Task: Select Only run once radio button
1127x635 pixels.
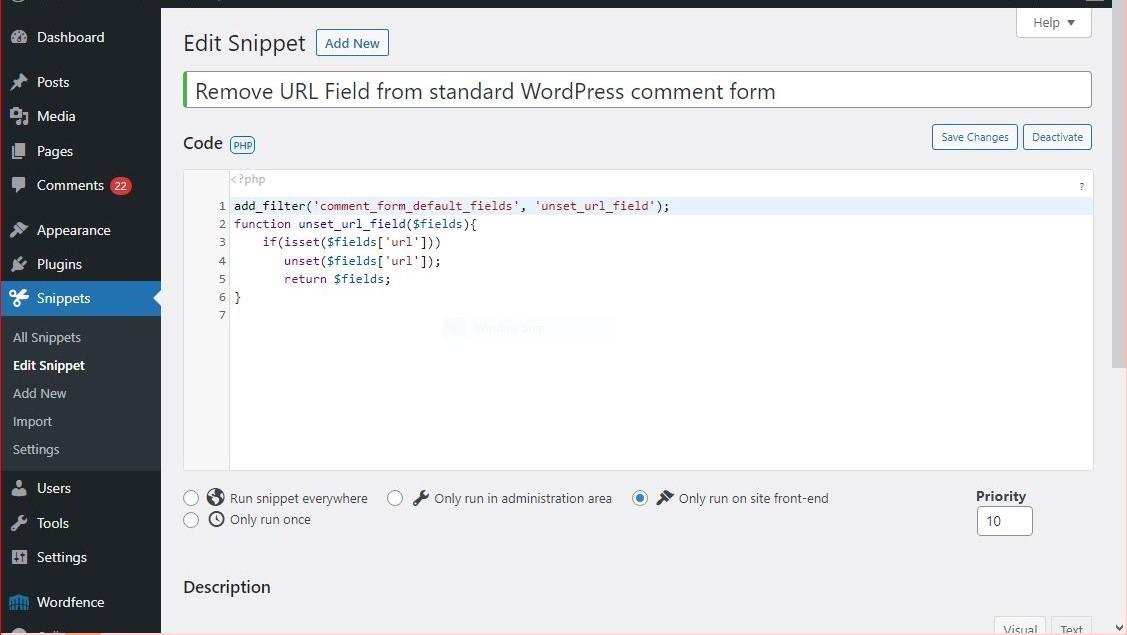Action: coord(190,520)
